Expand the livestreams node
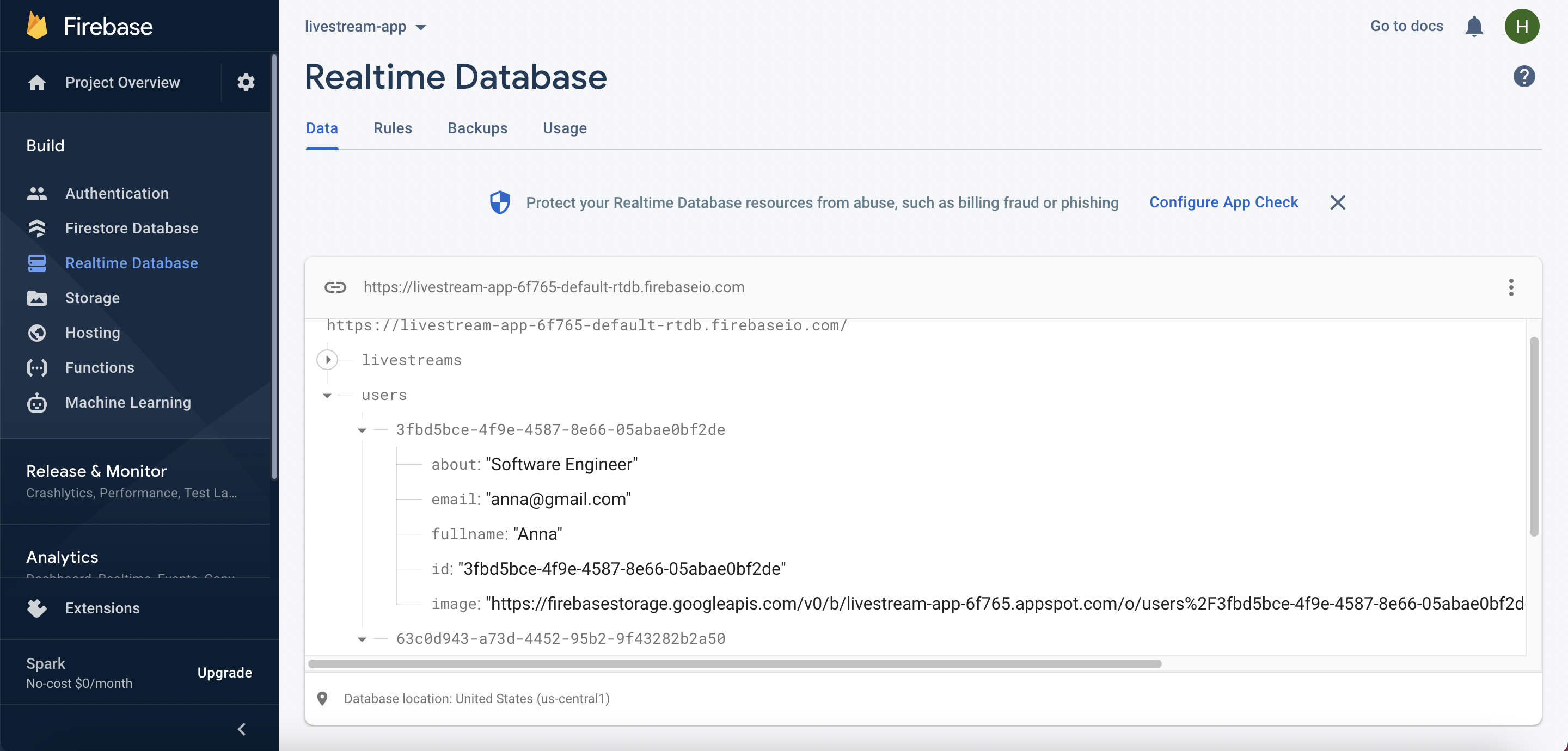 click(327, 360)
